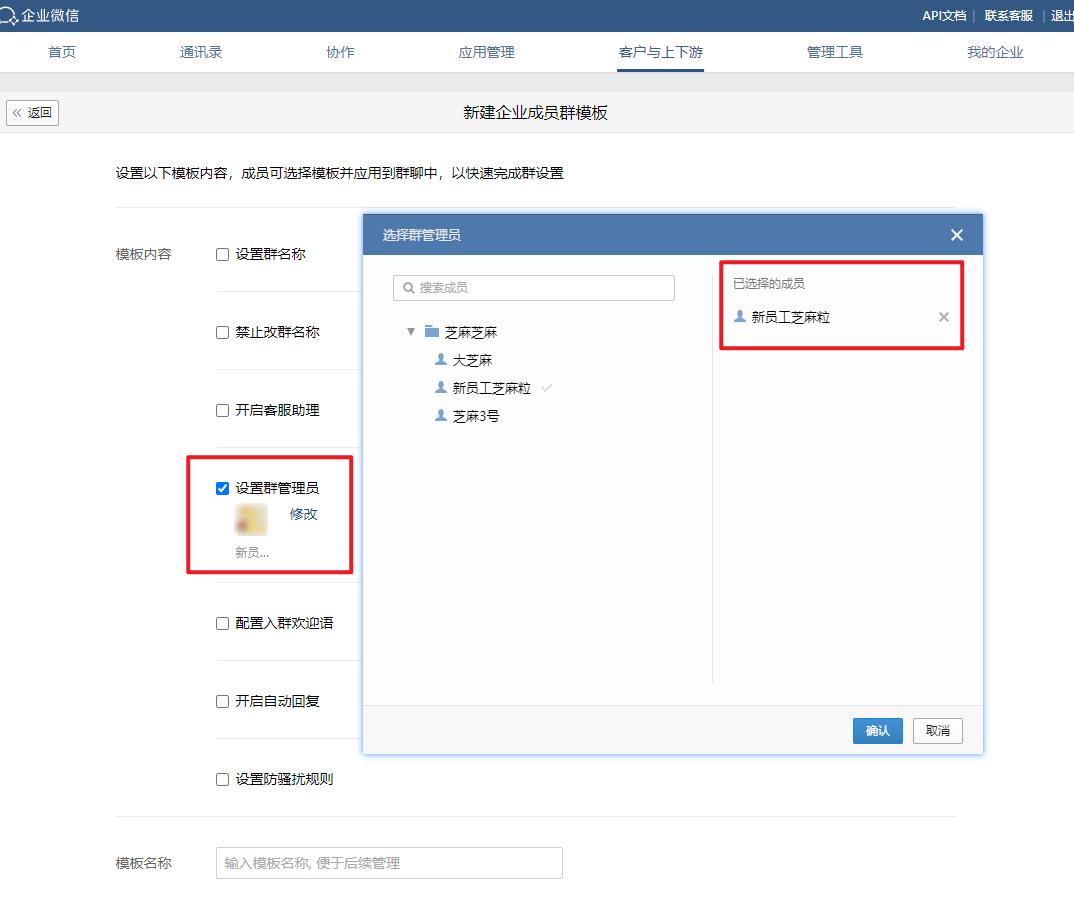Click the 企业微信 logo icon
This screenshot has height=897, width=1074.
[10, 15]
